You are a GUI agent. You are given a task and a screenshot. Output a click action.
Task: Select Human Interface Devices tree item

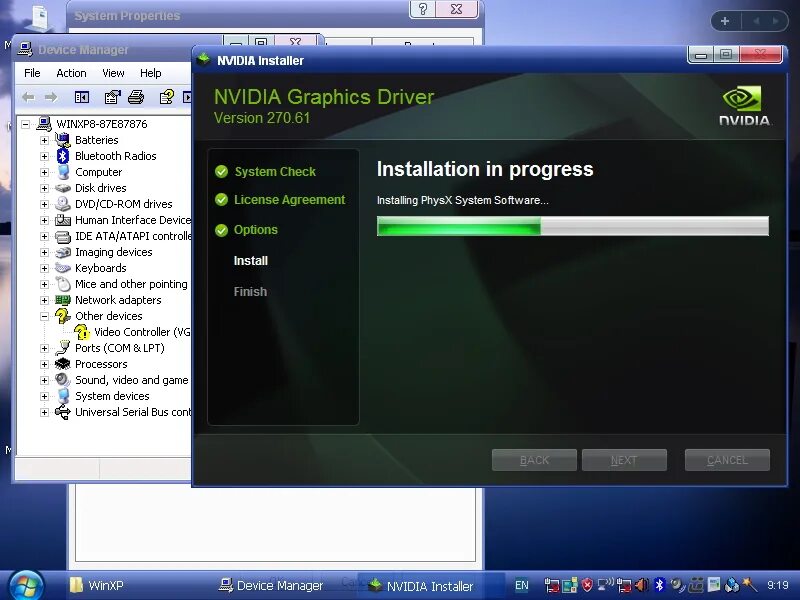(133, 220)
